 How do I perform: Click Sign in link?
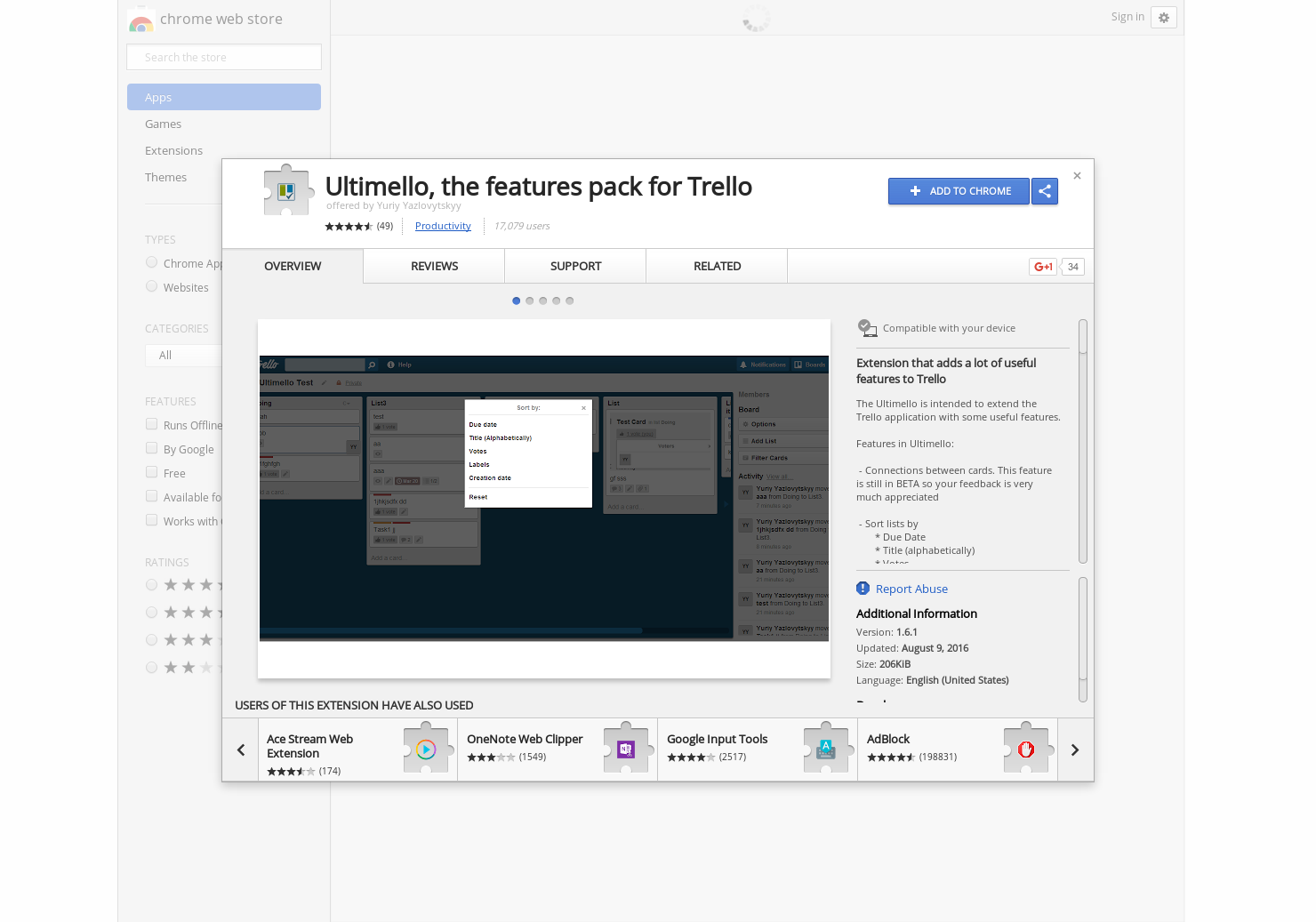[1127, 17]
